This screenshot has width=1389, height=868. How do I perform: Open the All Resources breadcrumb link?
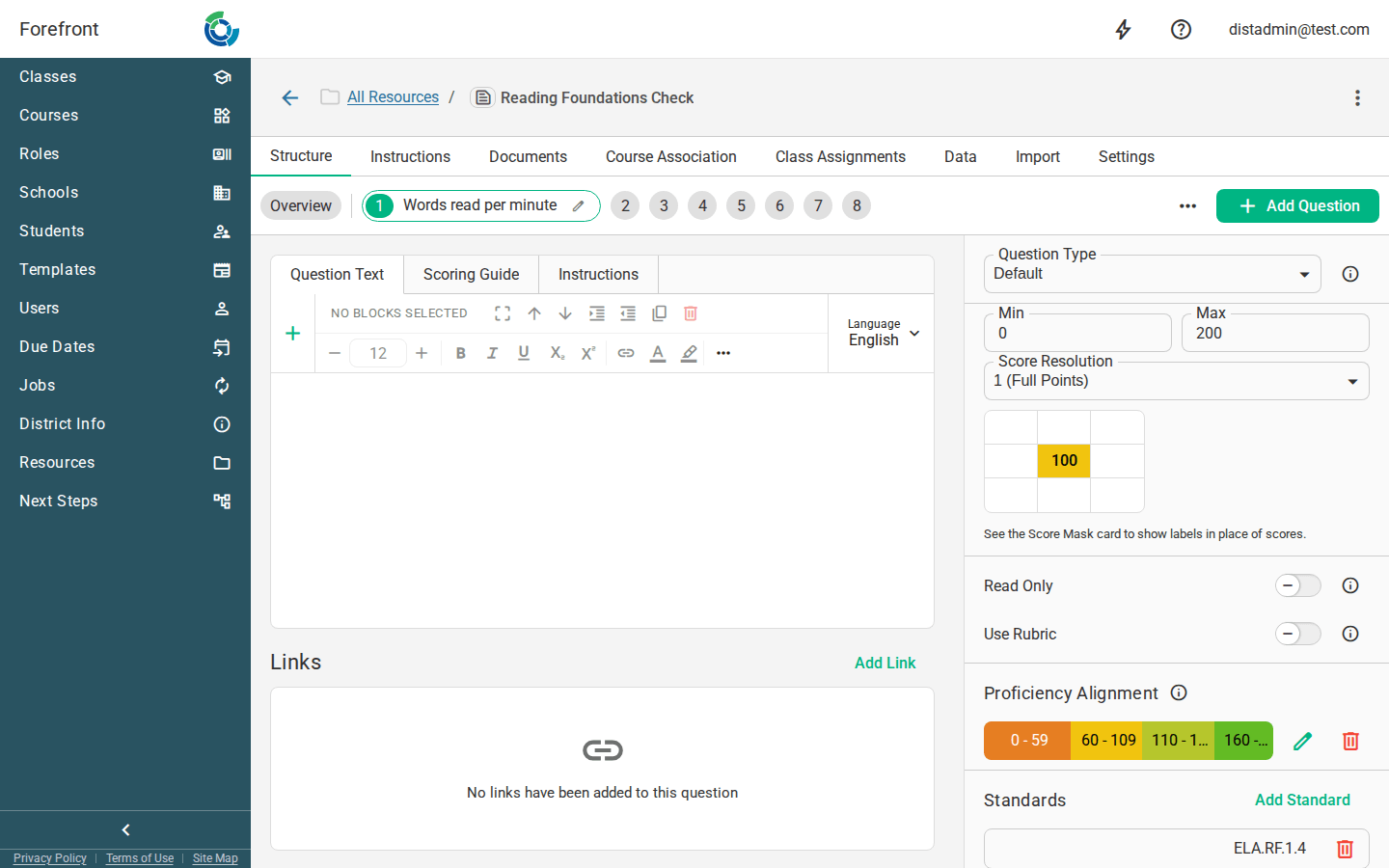click(x=393, y=97)
